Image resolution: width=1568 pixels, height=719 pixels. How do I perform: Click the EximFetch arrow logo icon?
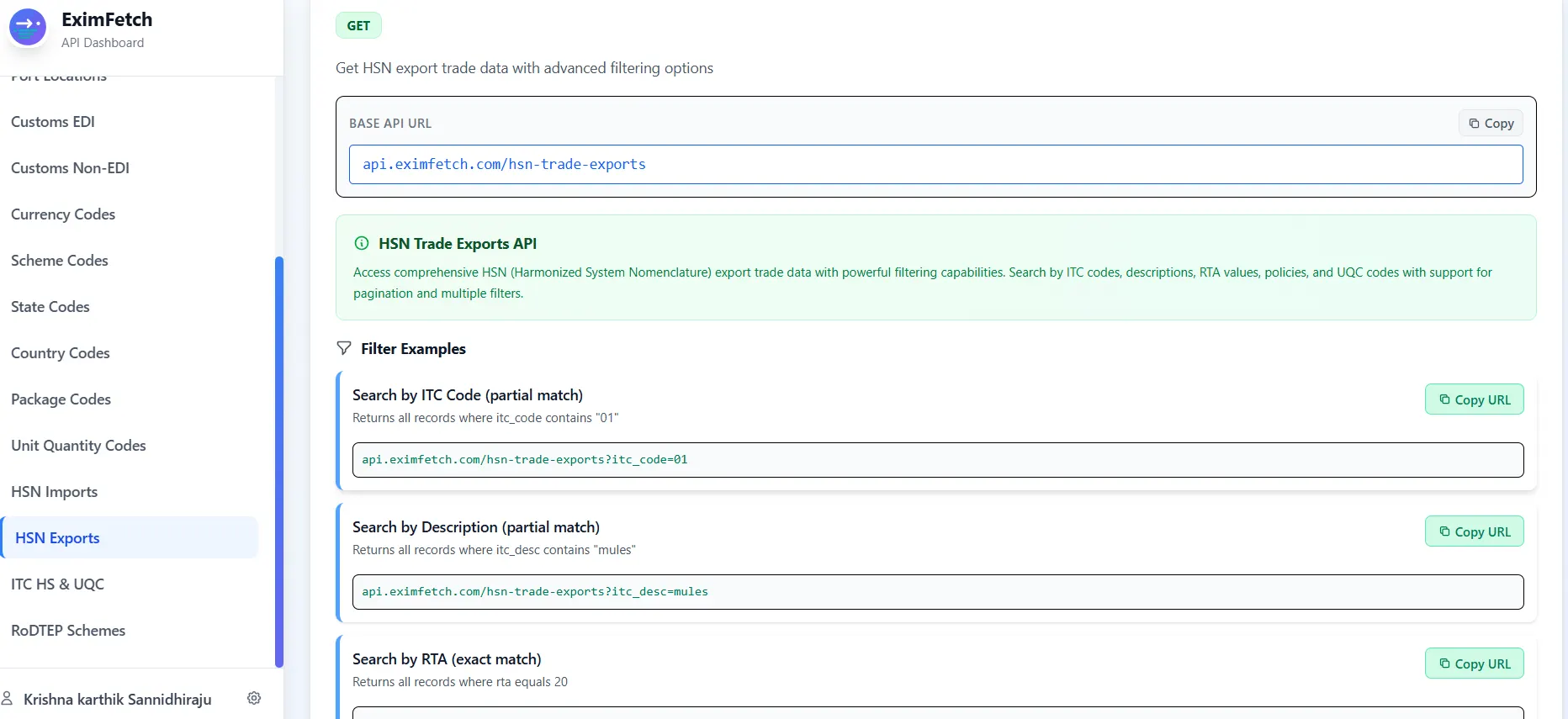[x=28, y=27]
